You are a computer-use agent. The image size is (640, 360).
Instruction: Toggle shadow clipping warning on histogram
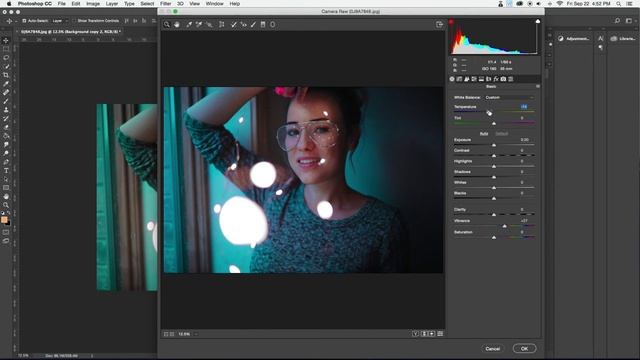tap(451, 21)
